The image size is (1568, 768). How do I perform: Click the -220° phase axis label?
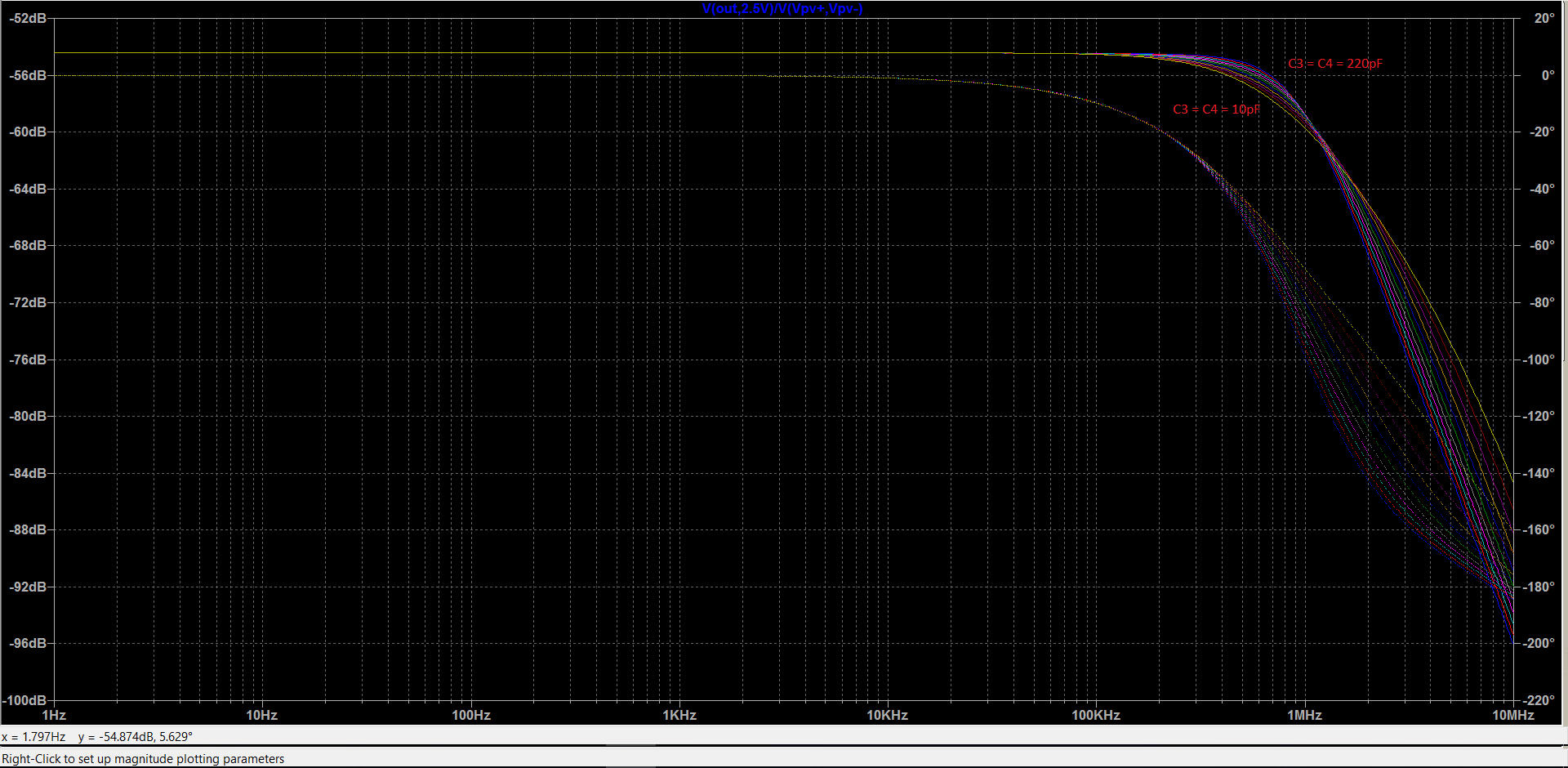[1539, 700]
